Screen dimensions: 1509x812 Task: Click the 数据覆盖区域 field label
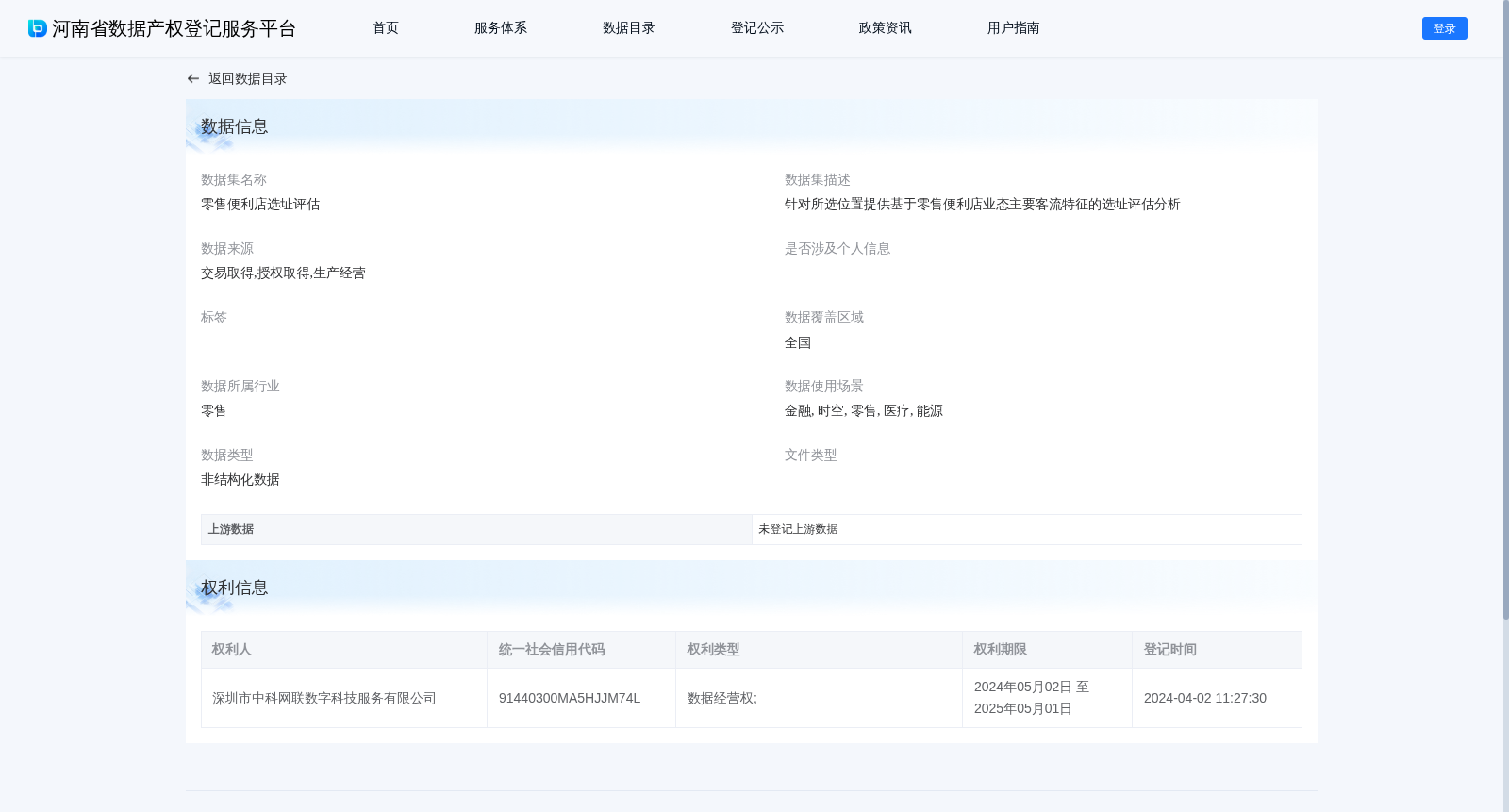(824, 318)
